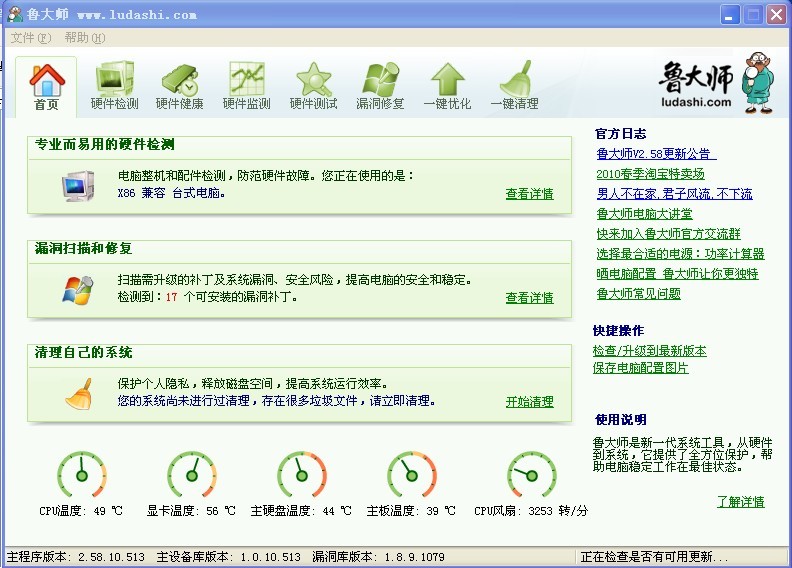Image resolution: width=792 pixels, height=568 pixels.
Task: Click the computer monitor icon in hardware detection
Action: 77,185
